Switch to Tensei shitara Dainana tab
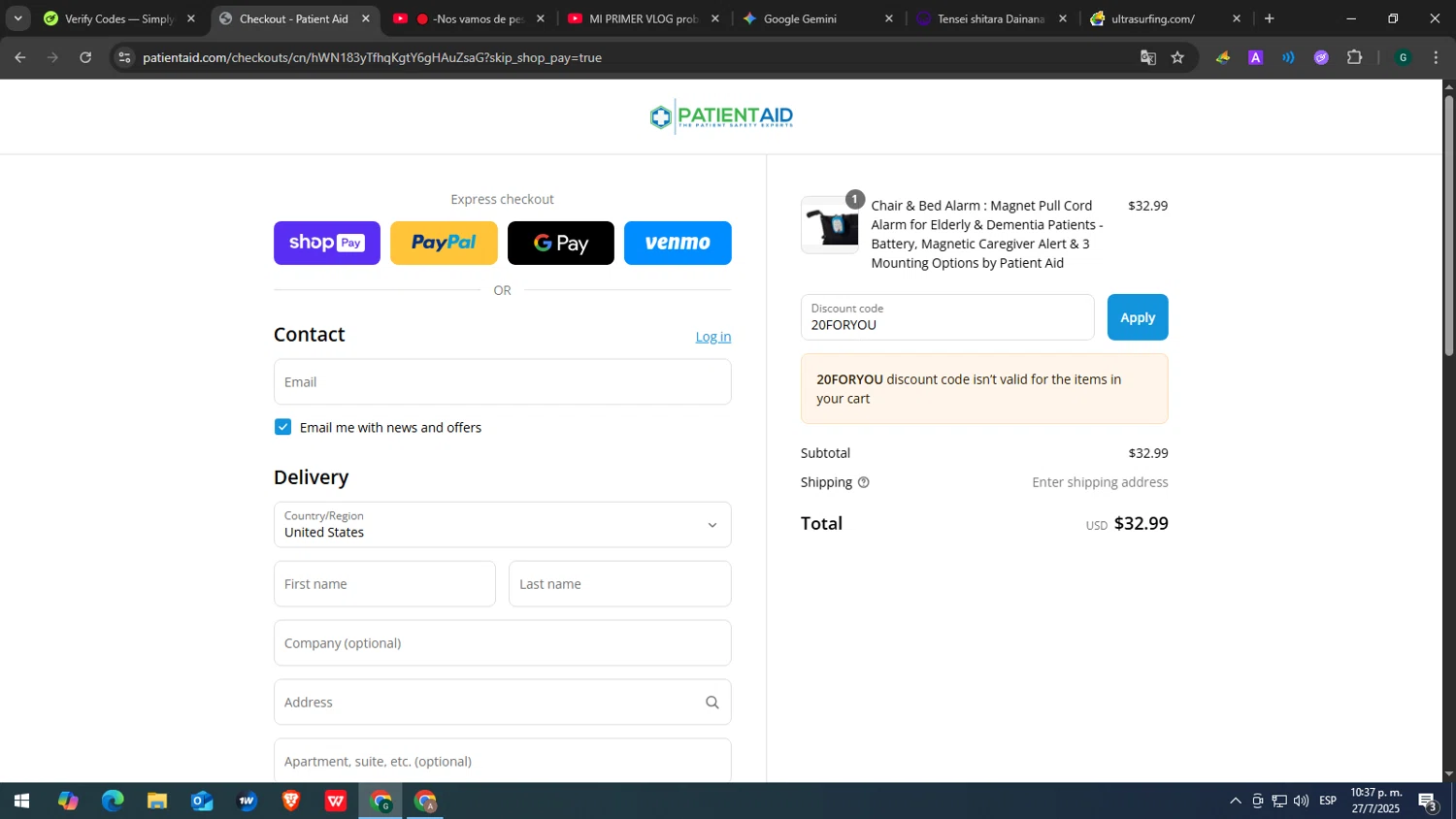This screenshot has width=1456, height=819. click(991, 18)
